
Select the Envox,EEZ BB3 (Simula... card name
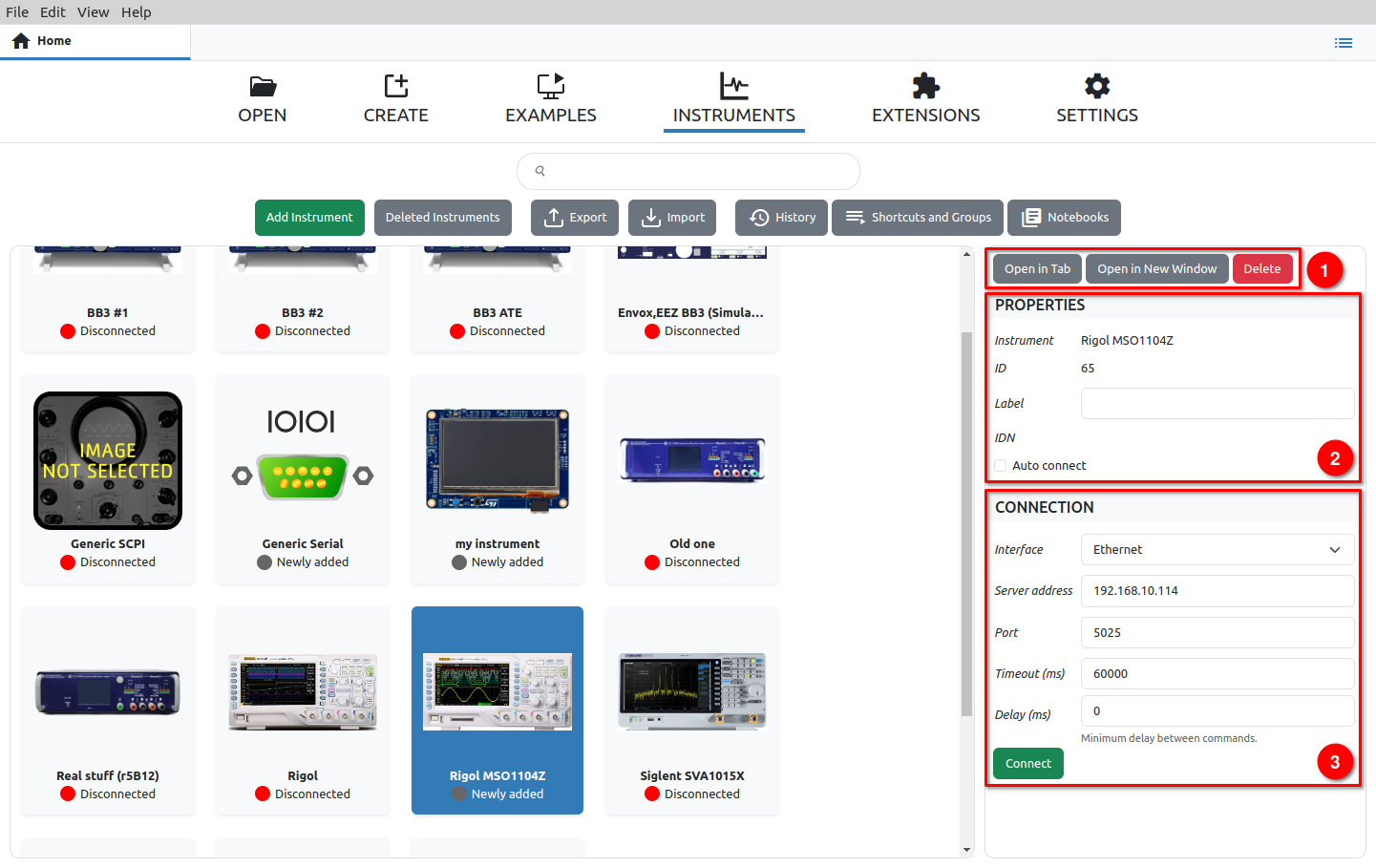click(x=691, y=313)
